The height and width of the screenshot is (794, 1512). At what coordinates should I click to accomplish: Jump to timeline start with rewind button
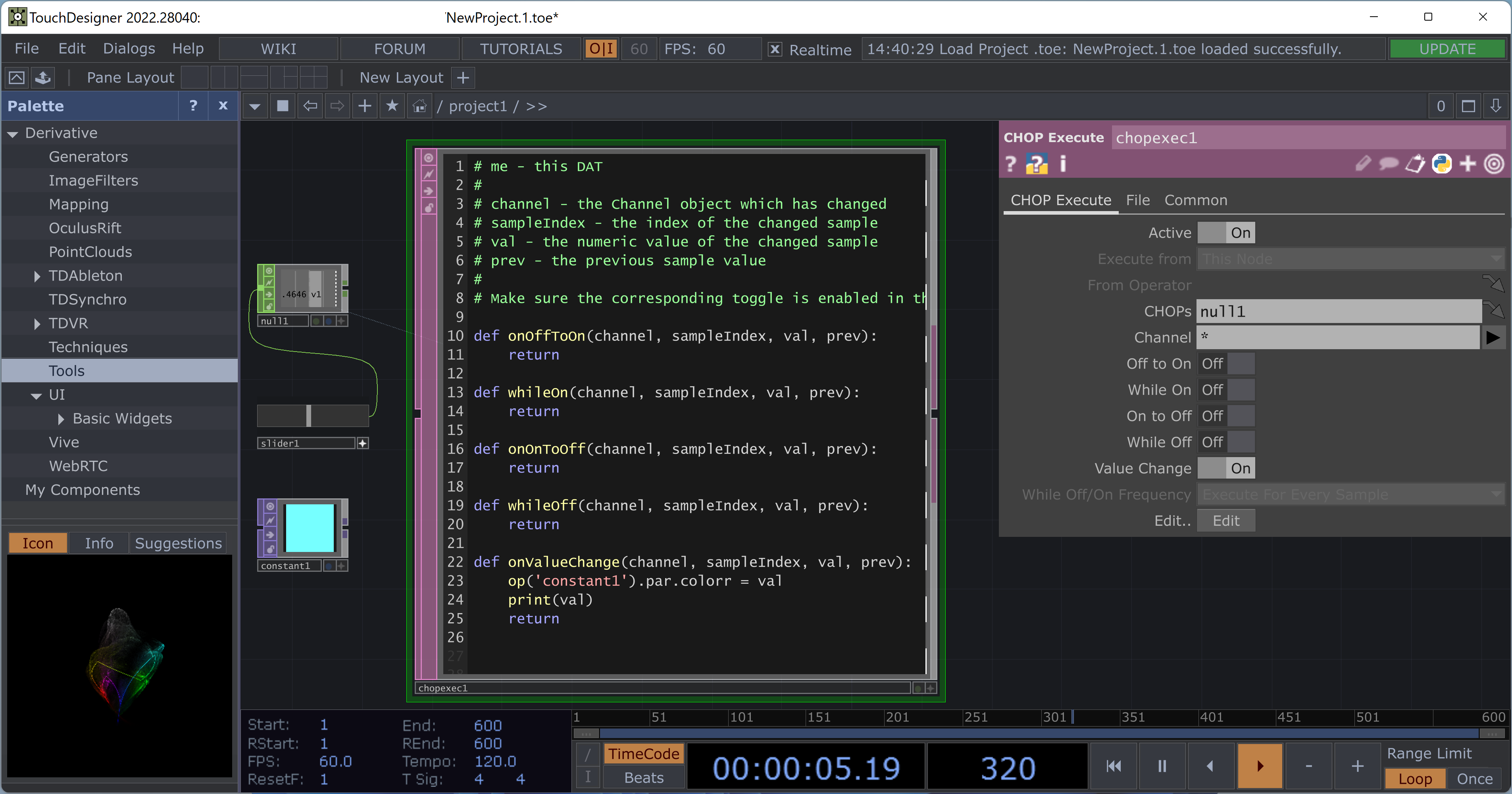(1114, 766)
